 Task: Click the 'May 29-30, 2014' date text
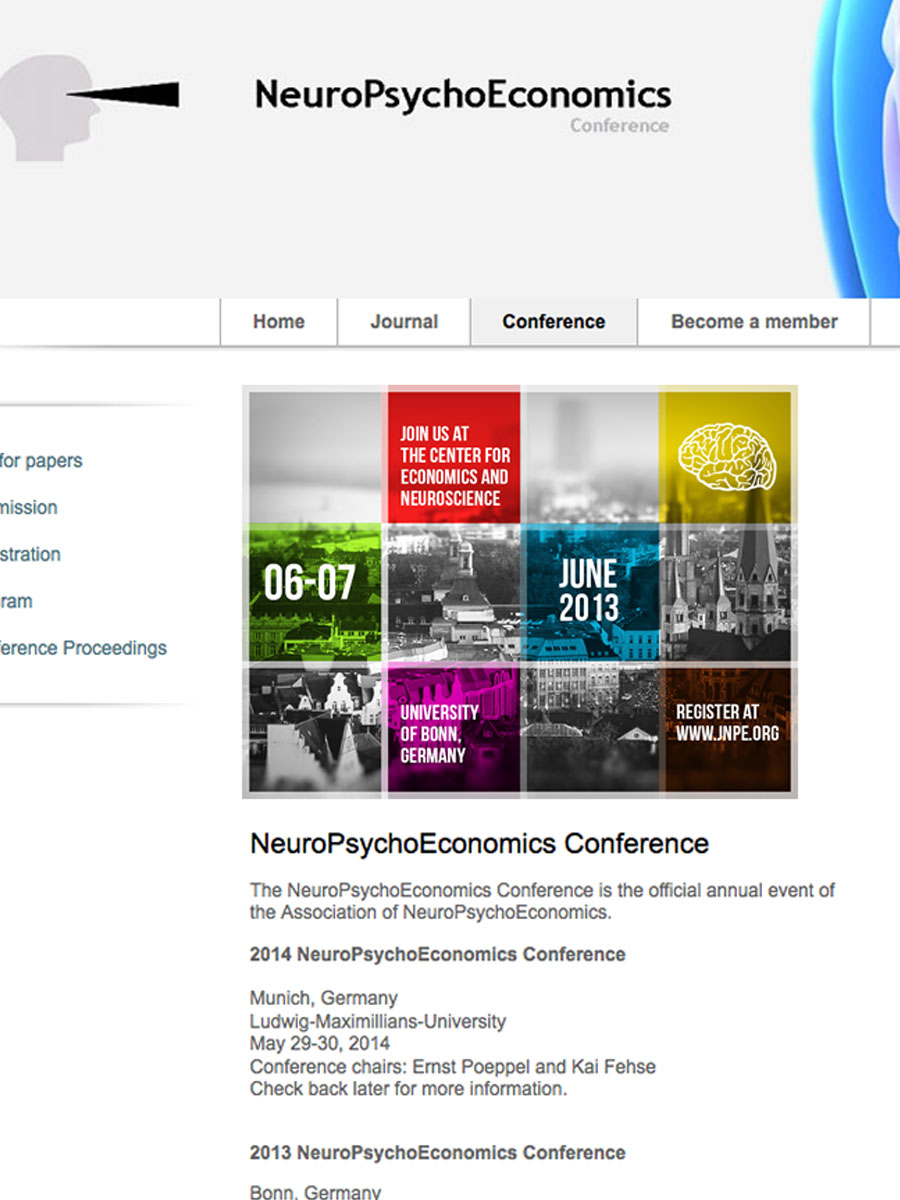pos(320,1044)
